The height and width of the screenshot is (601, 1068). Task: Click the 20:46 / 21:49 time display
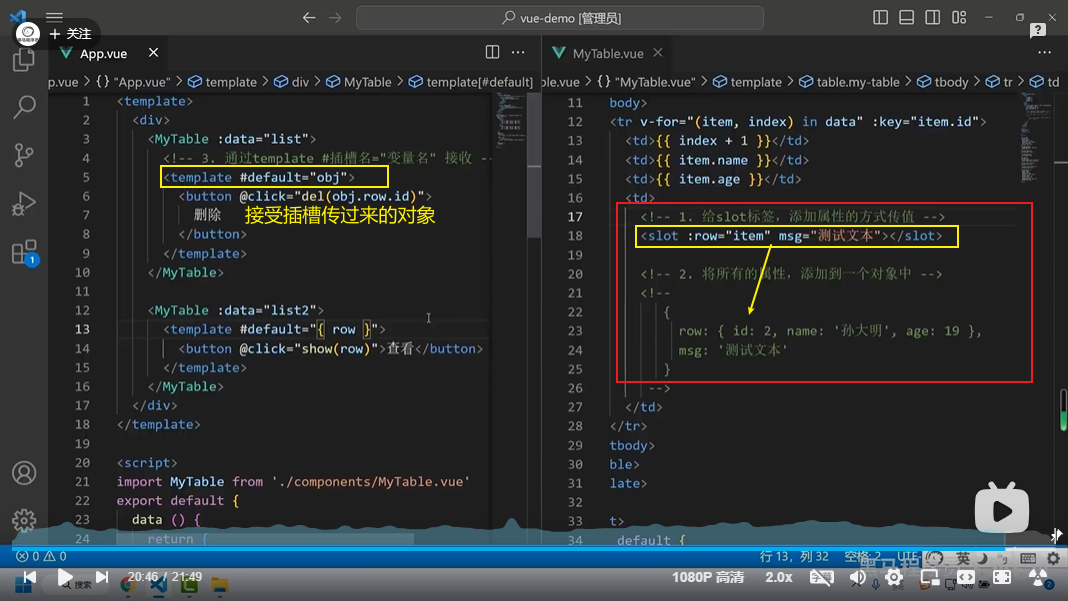point(164,577)
